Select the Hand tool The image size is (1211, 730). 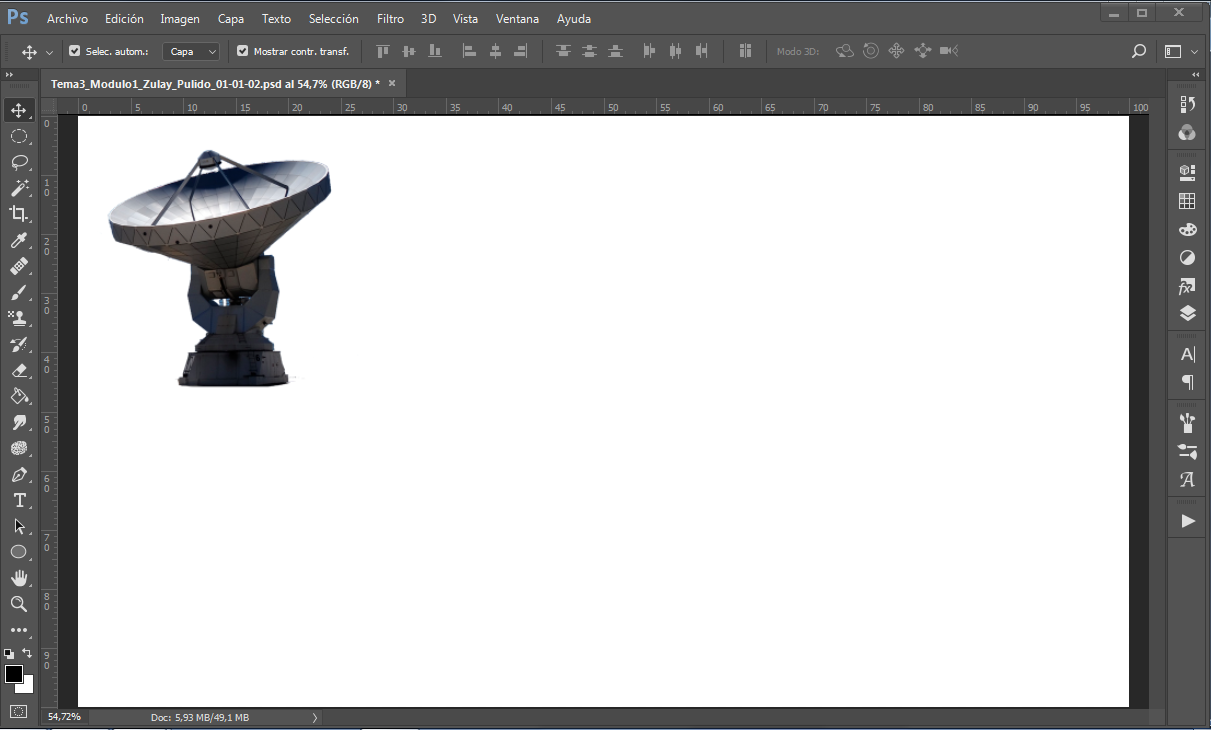[x=19, y=578]
